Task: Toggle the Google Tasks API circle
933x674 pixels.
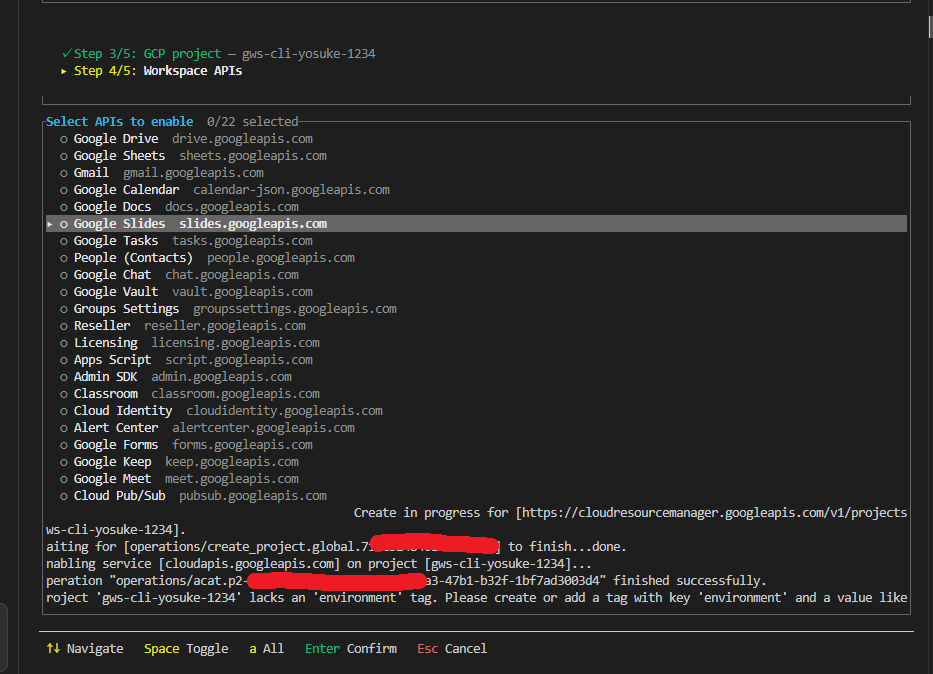Action: tap(64, 241)
